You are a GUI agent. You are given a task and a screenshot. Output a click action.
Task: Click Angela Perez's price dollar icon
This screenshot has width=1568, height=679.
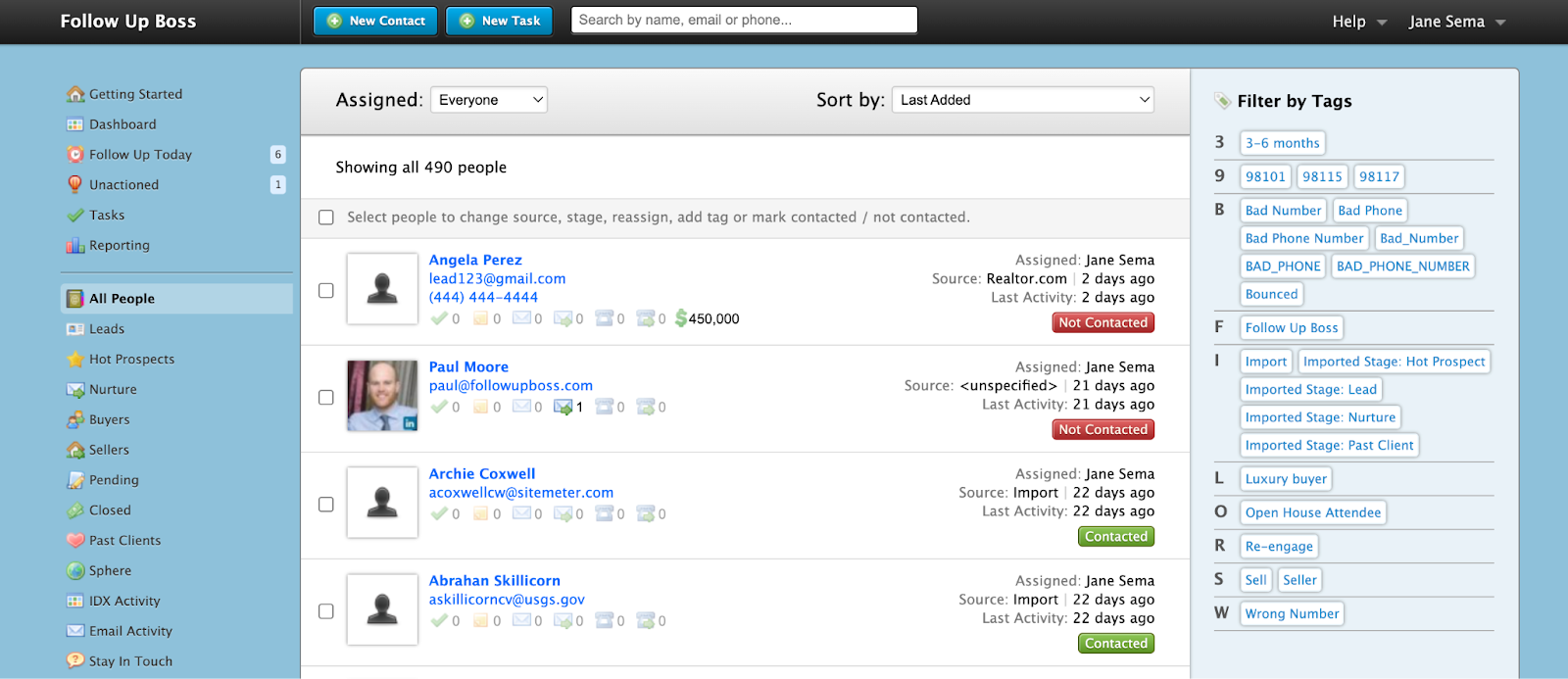click(681, 318)
